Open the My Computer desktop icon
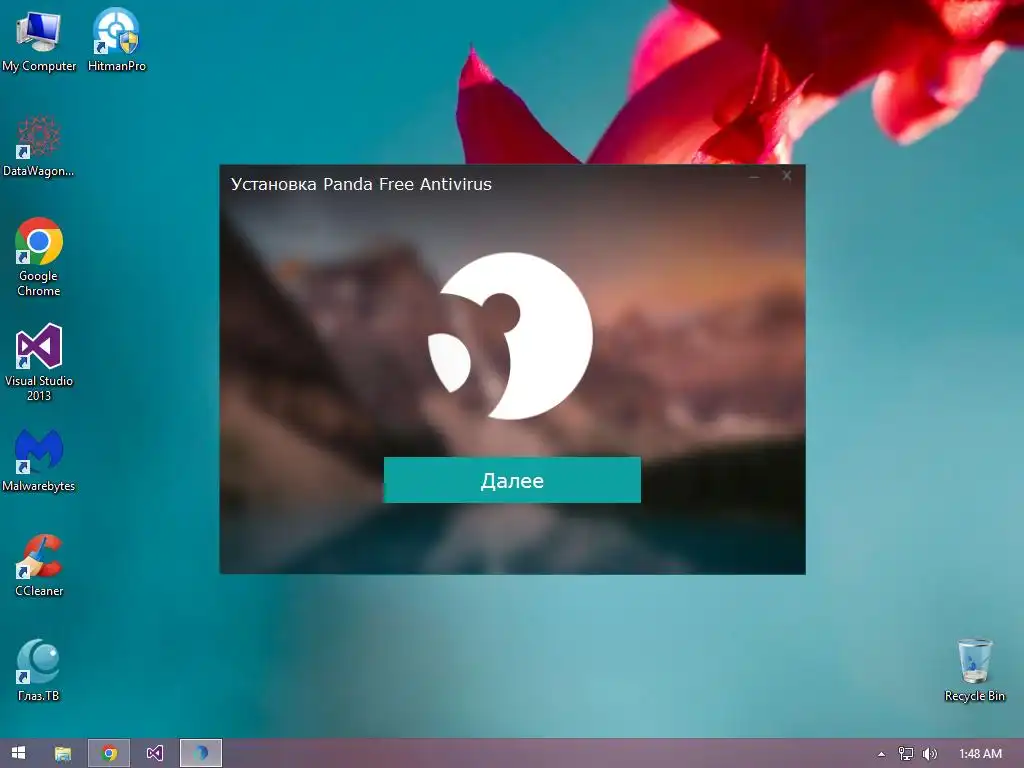This screenshot has width=1024, height=768. pyautogui.click(x=39, y=40)
